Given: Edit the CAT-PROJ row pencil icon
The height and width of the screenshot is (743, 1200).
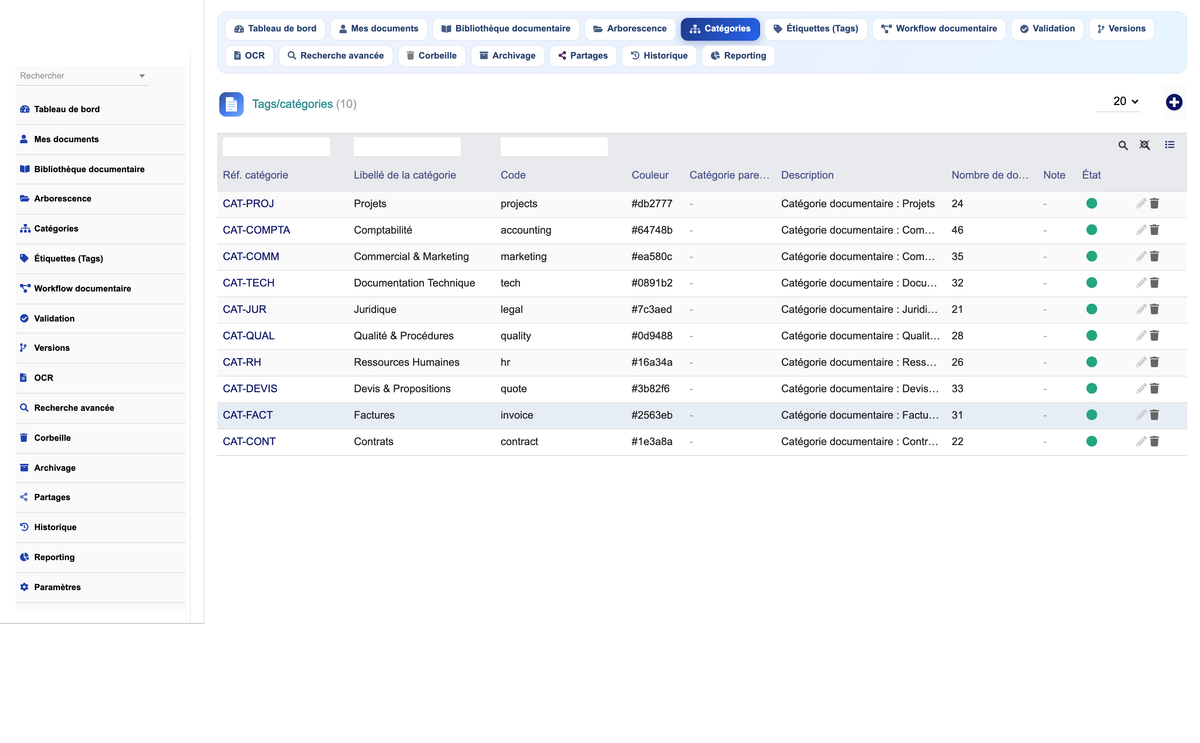Looking at the screenshot, I should tap(1141, 203).
